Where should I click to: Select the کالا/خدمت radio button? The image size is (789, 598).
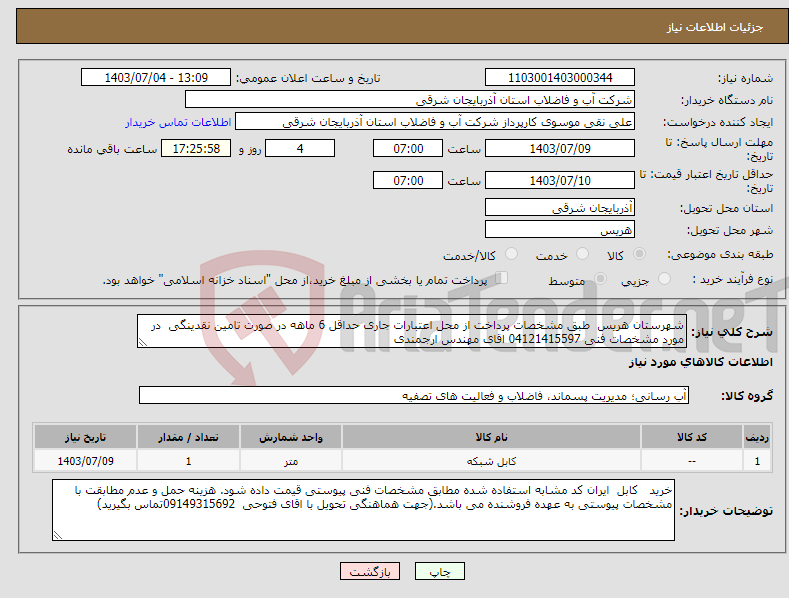511,254
